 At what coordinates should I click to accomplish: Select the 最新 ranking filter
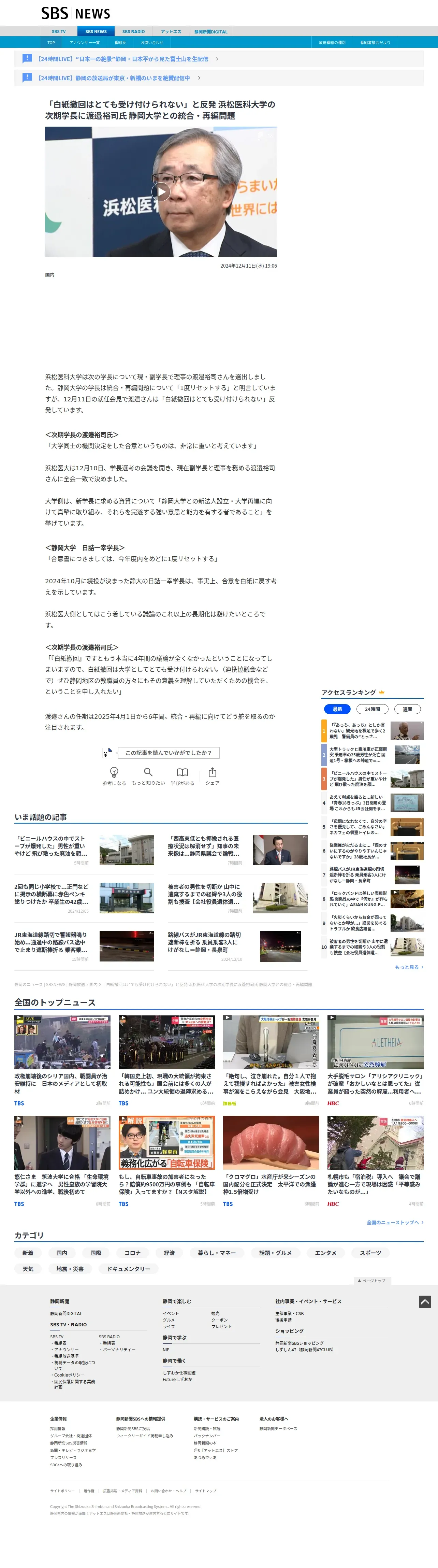pyautogui.click(x=337, y=709)
